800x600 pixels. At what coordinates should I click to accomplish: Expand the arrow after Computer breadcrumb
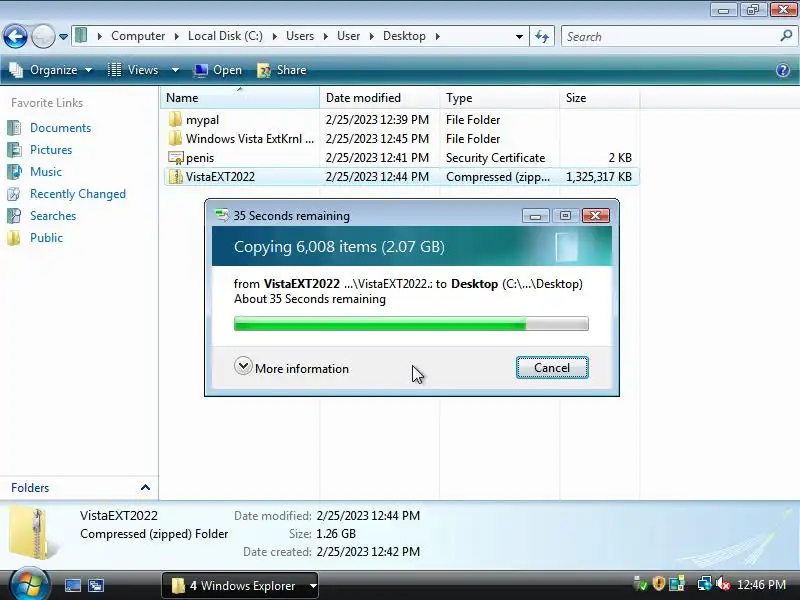(x=176, y=37)
